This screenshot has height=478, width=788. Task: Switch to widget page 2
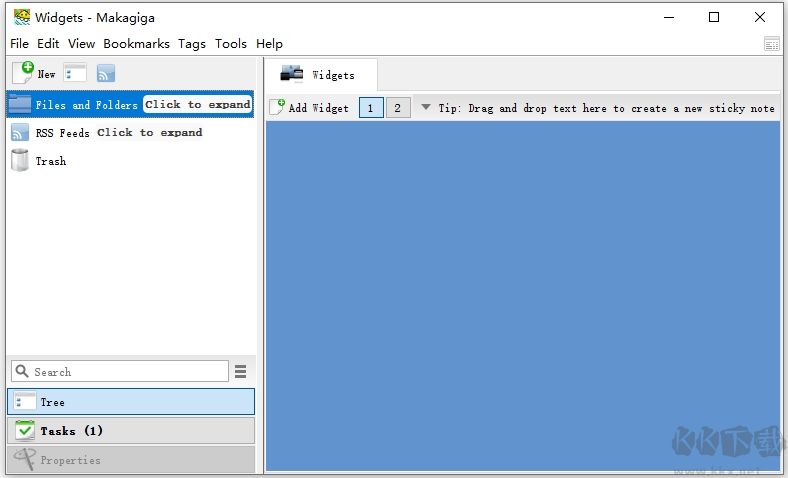click(x=398, y=108)
